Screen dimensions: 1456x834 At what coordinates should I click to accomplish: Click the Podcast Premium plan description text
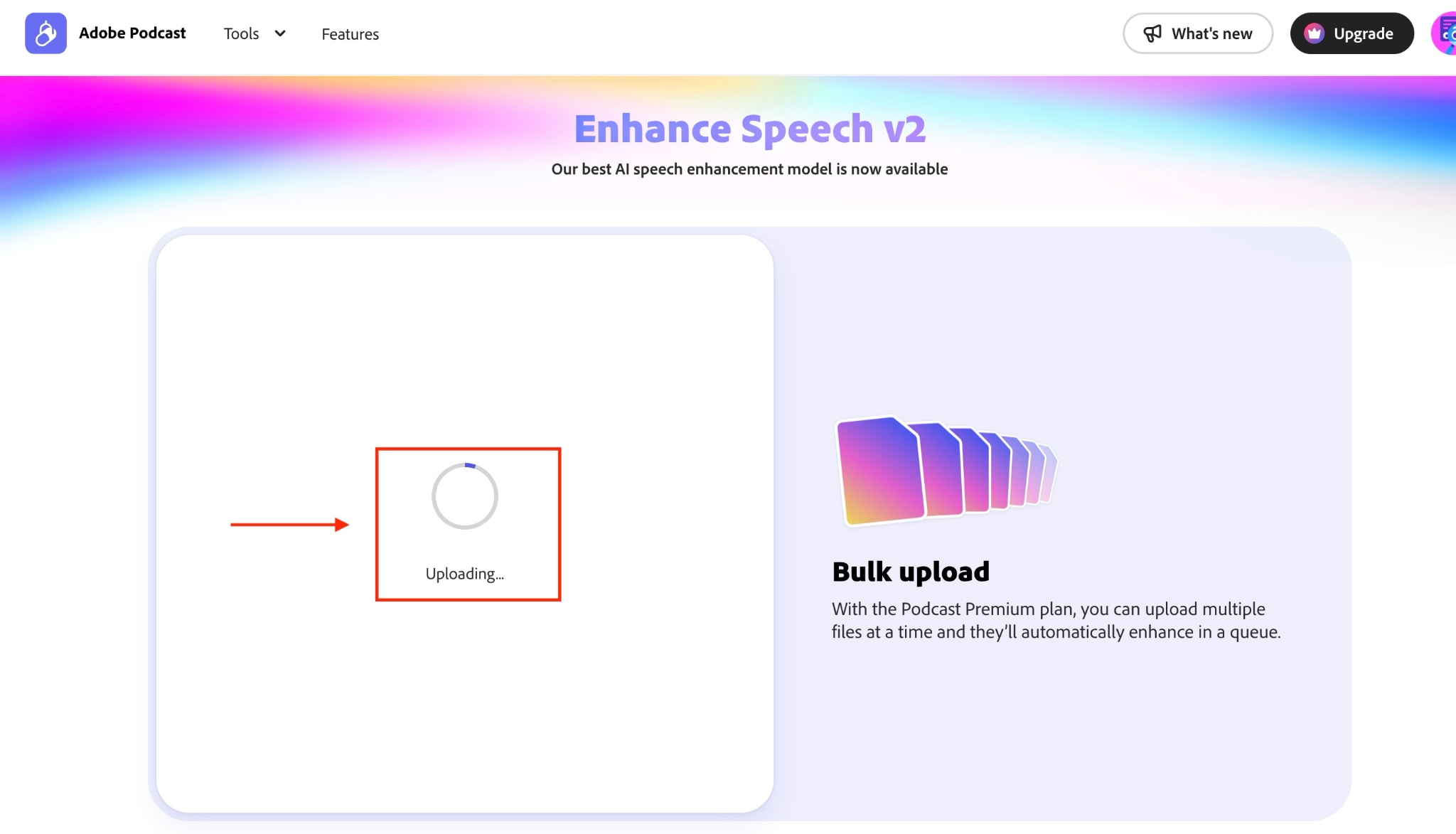click(1055, 620)
